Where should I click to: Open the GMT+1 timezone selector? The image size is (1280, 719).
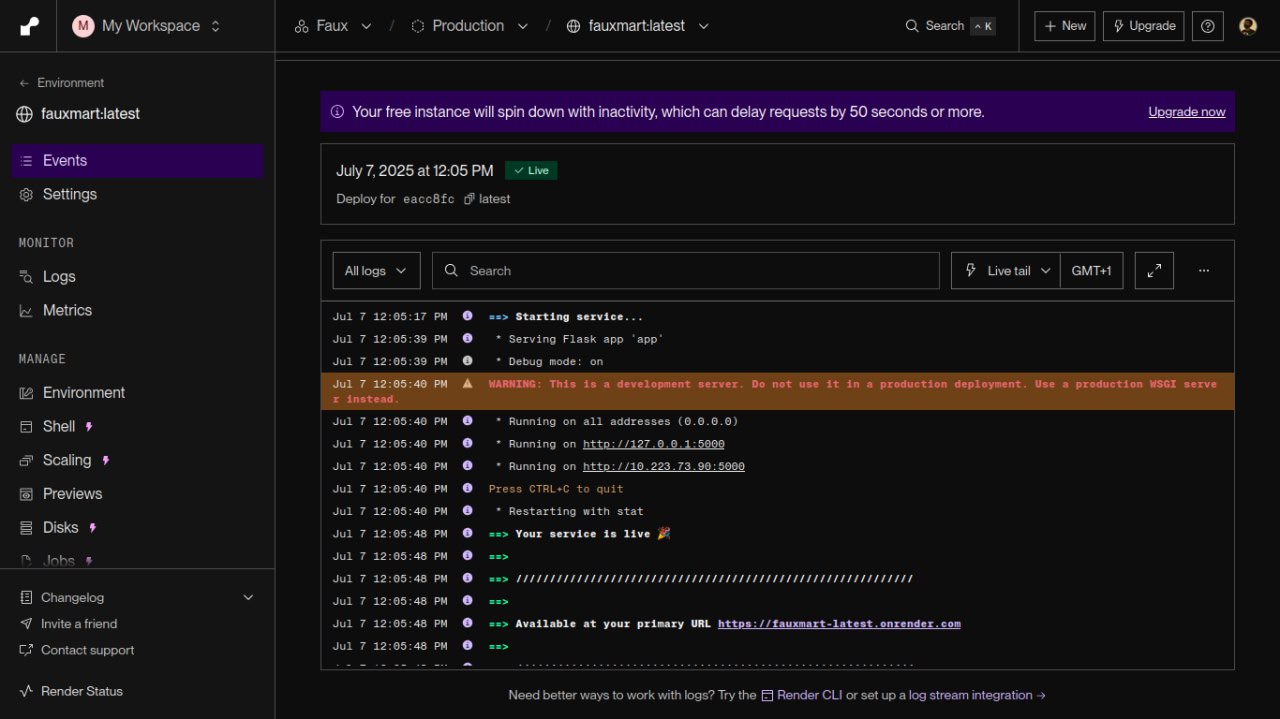pyautogui.click(x=1091, y=271)
